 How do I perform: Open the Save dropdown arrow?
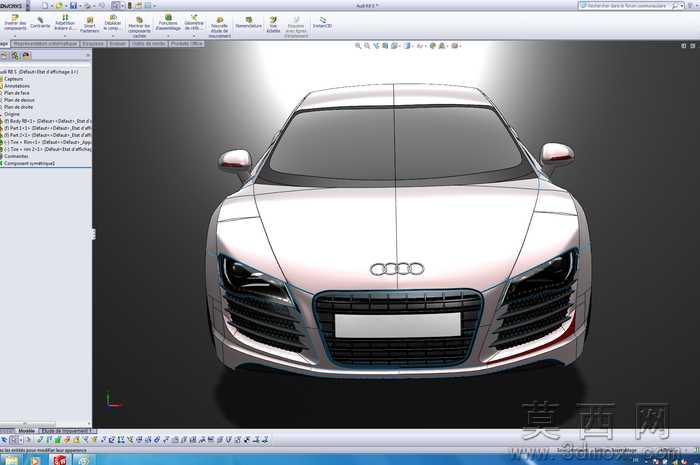point(80,6)
